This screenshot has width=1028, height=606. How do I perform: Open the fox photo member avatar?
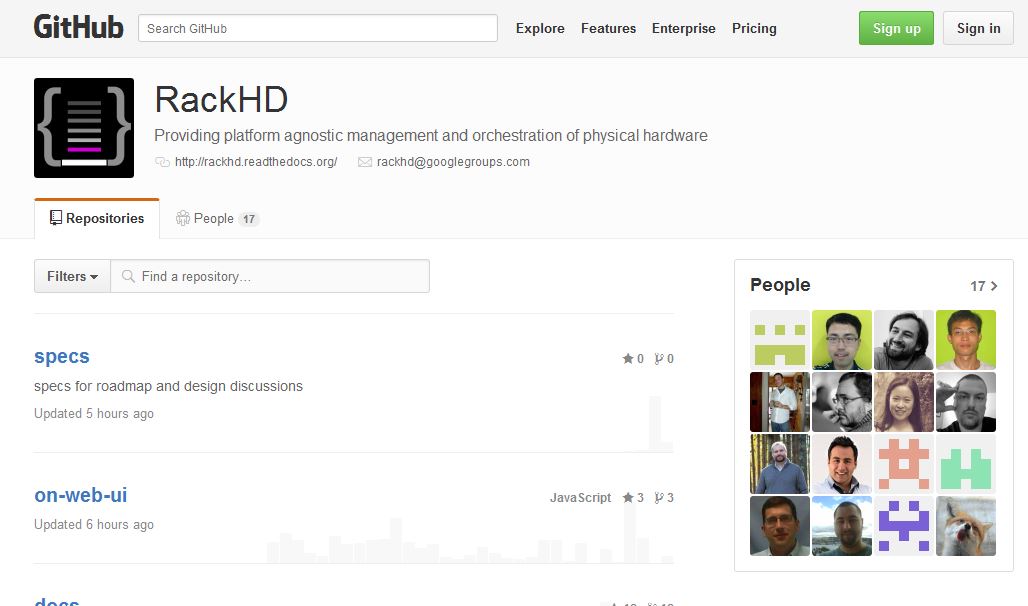[966, 526]
